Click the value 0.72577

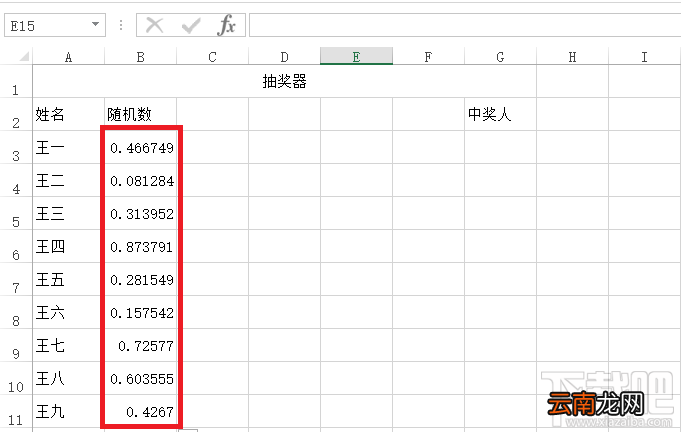click(x=146, y=346)
